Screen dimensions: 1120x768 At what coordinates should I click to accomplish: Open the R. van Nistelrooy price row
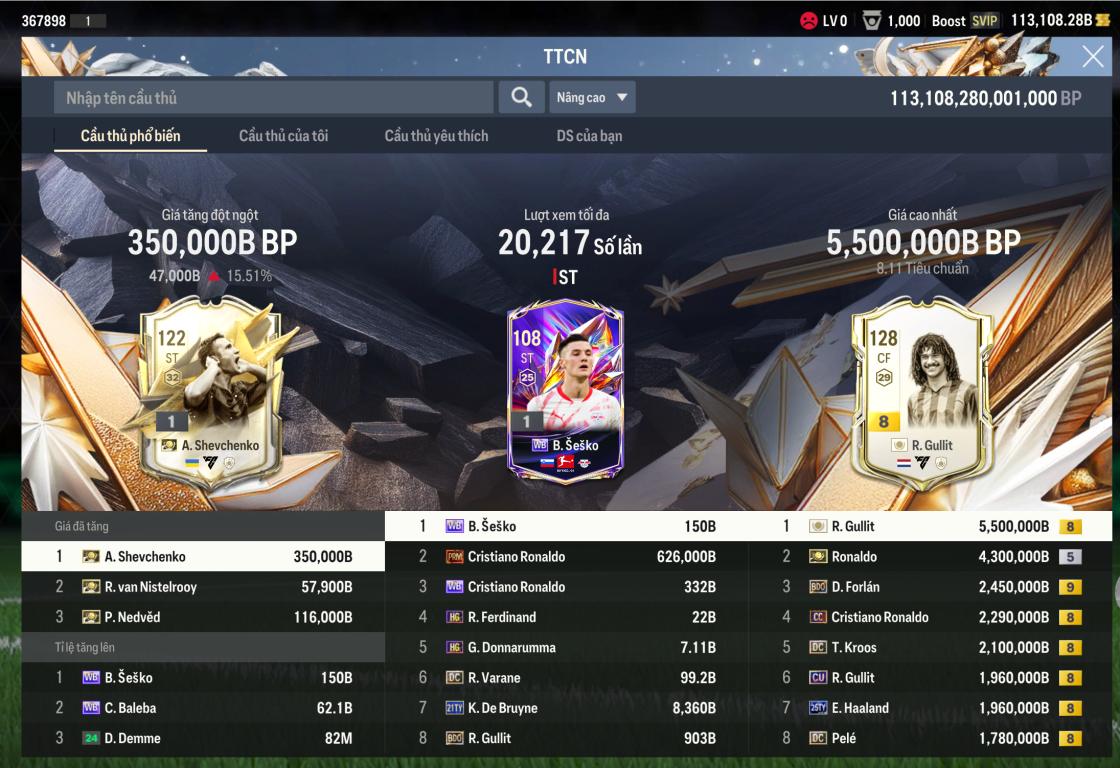coord(203,587)
